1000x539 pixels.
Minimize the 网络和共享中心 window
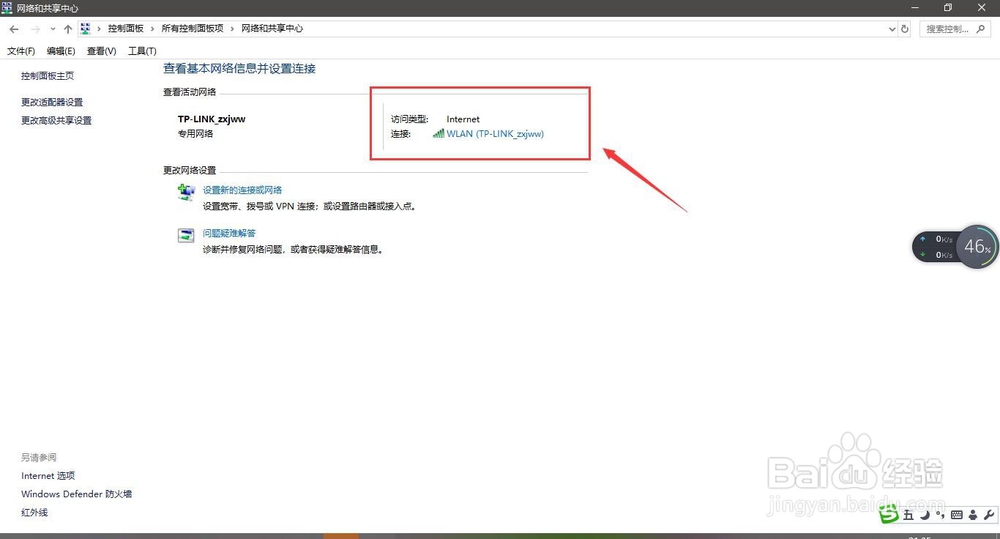pos(915,8)
